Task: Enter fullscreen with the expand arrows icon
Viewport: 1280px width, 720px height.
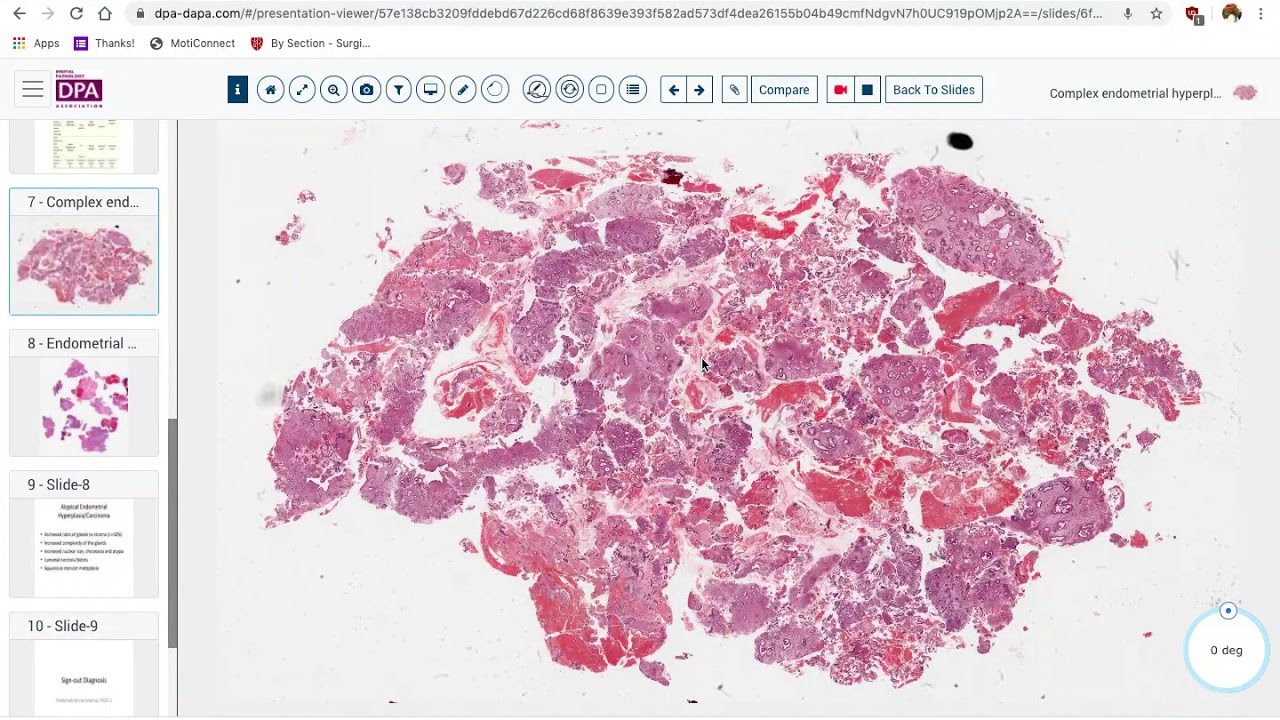Action: [x=302, y=90]
